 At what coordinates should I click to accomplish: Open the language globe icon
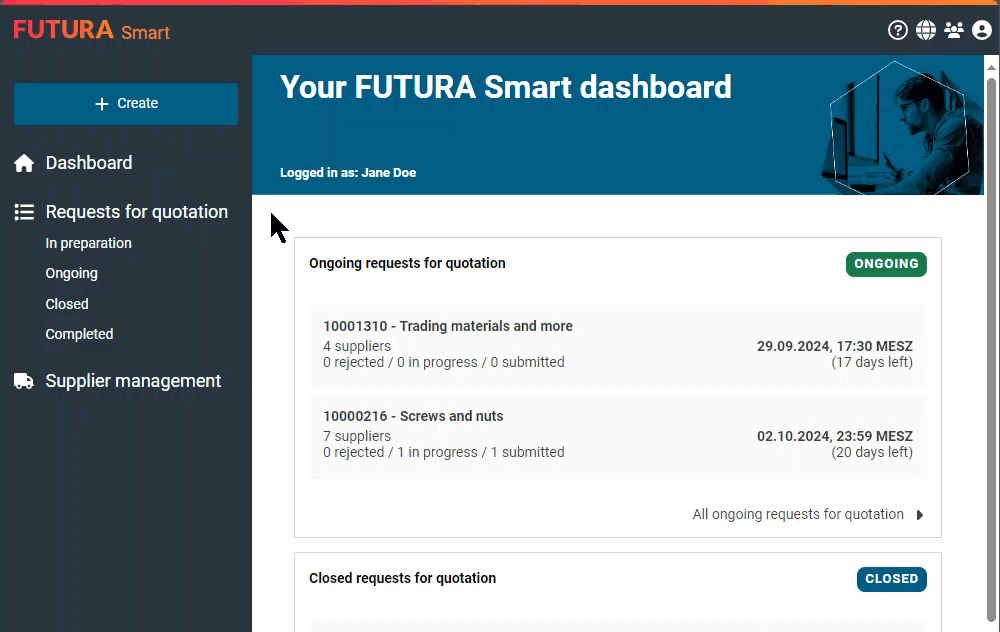926,30
